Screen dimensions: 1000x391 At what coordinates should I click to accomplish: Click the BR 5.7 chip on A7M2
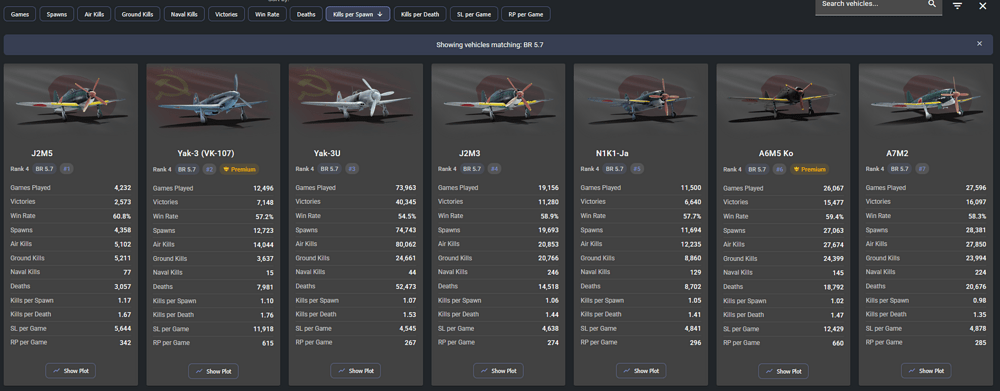899,168
